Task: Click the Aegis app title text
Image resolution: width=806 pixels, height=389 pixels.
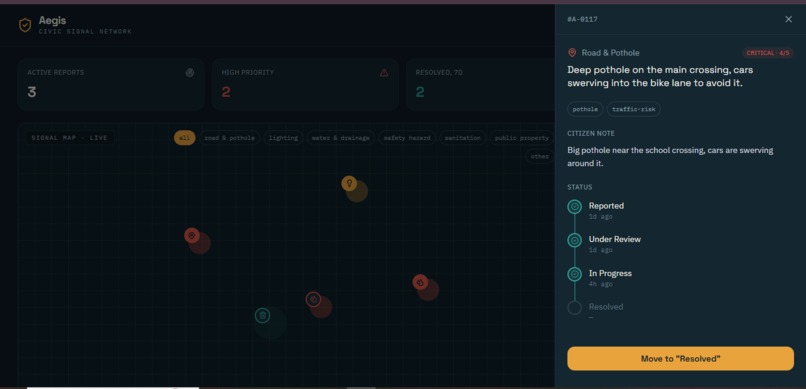Action: [x=52, y=21]
